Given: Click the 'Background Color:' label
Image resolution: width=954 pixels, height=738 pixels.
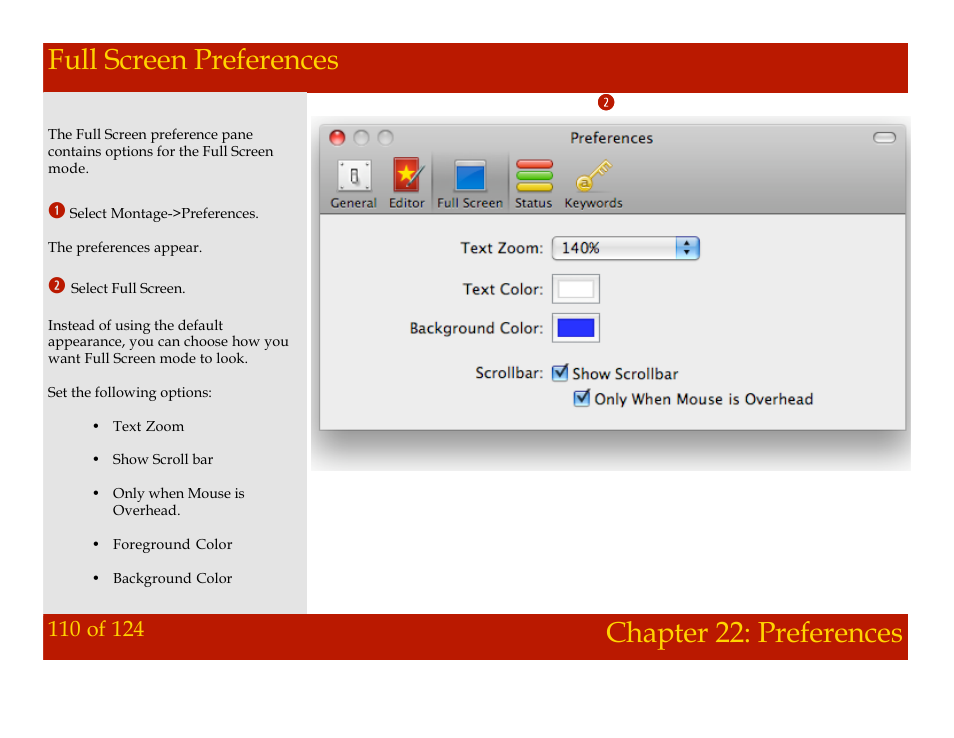Looking at the screenshot, I should (x=476, y=329).
